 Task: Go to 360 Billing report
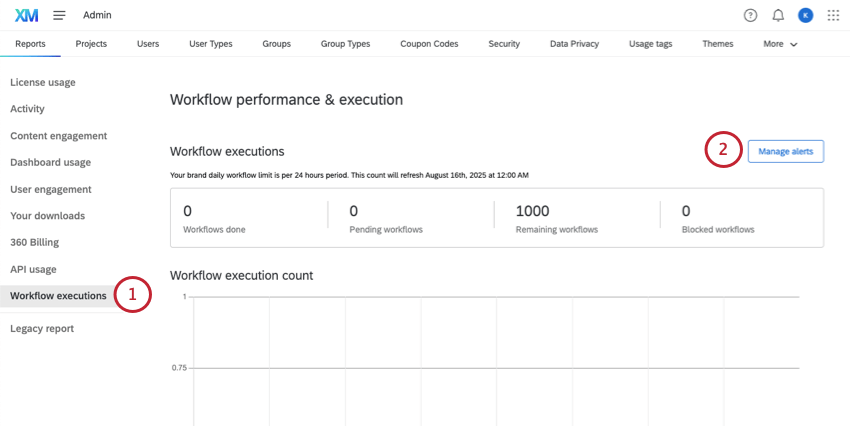[x=36, y=242]
